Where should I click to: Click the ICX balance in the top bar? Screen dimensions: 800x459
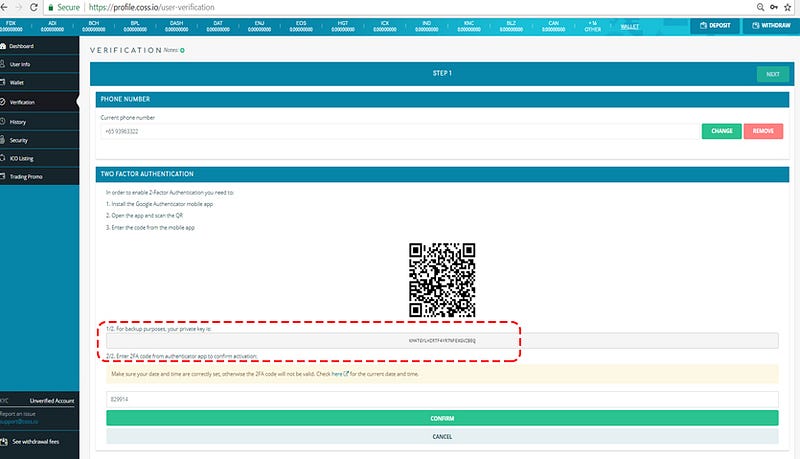[x=385, y=27]
